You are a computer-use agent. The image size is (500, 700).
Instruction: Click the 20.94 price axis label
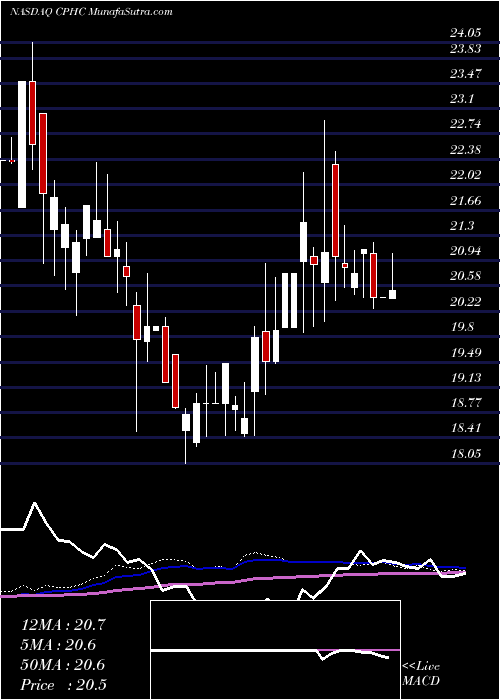(x=465, y=251)
